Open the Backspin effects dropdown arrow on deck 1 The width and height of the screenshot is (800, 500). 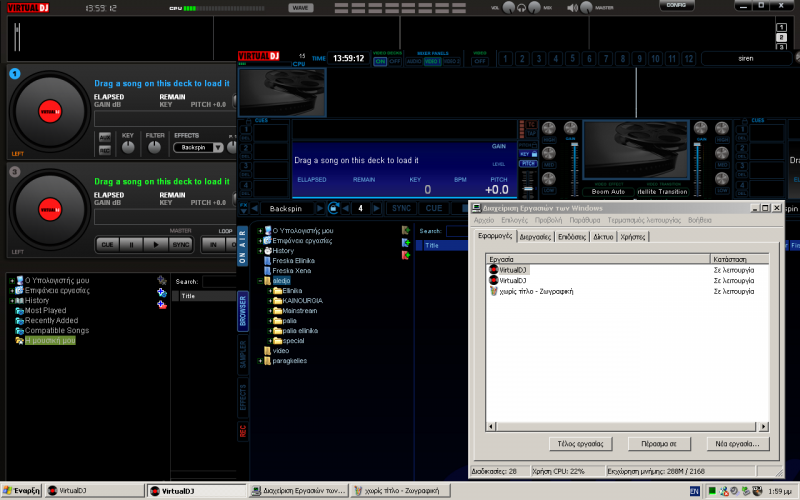[218, 147]
